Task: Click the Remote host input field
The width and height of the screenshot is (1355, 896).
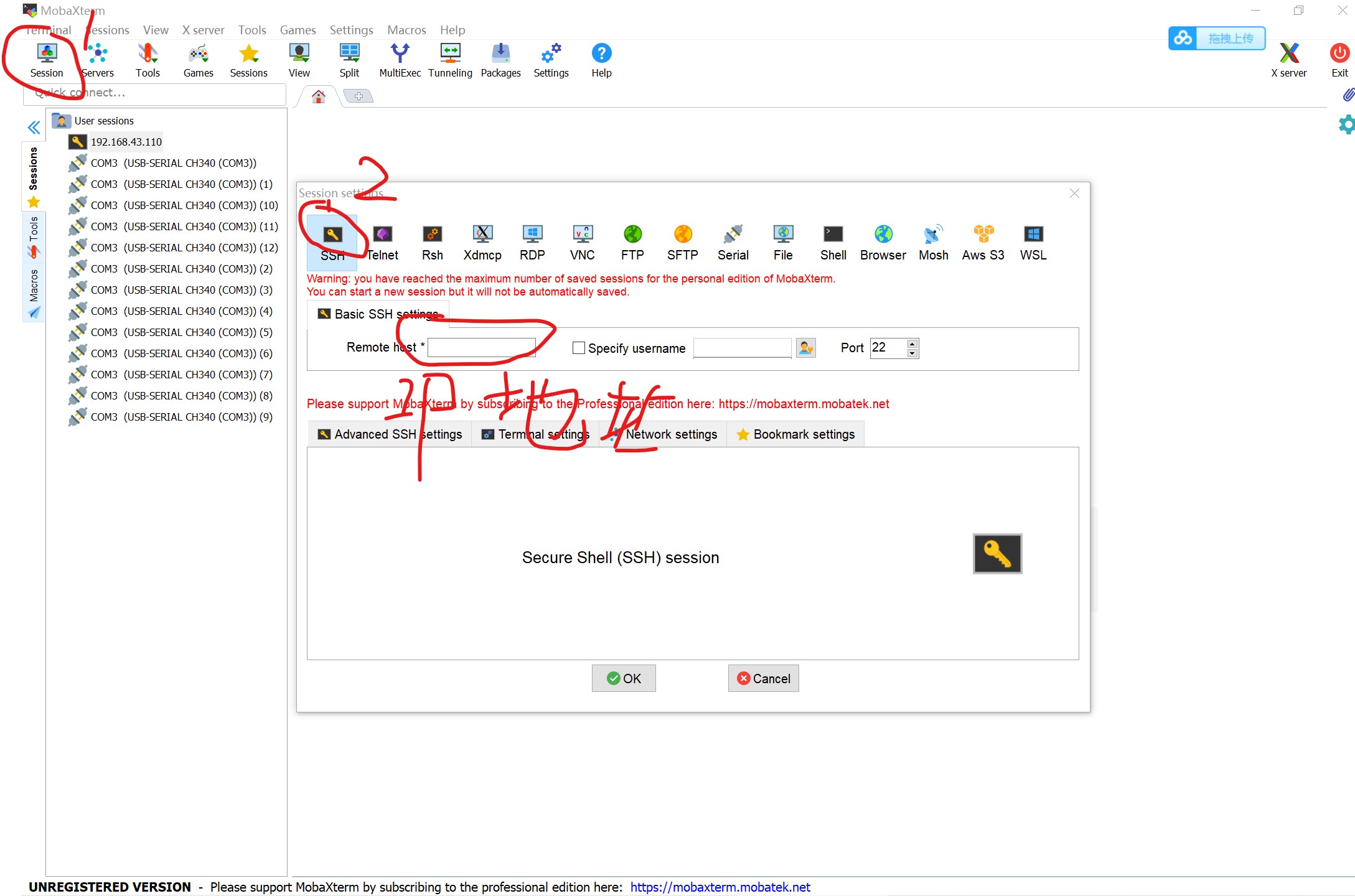Action: click(x=481, y=347)
